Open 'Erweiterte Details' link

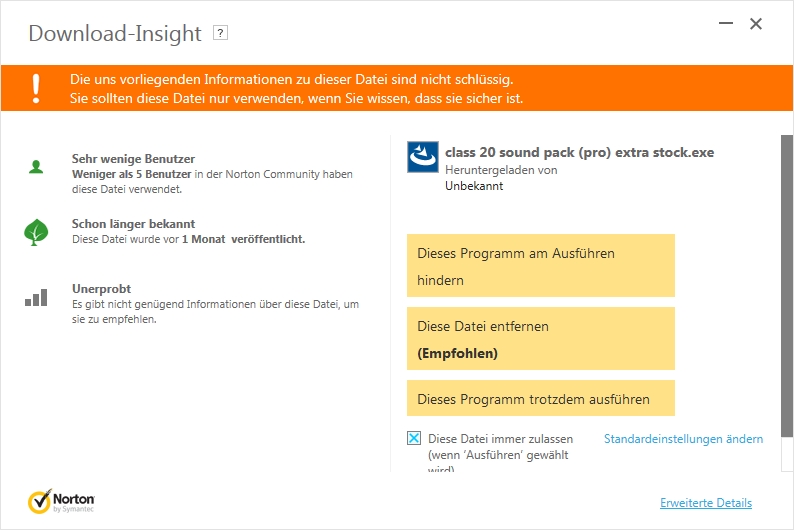(705, 503)
